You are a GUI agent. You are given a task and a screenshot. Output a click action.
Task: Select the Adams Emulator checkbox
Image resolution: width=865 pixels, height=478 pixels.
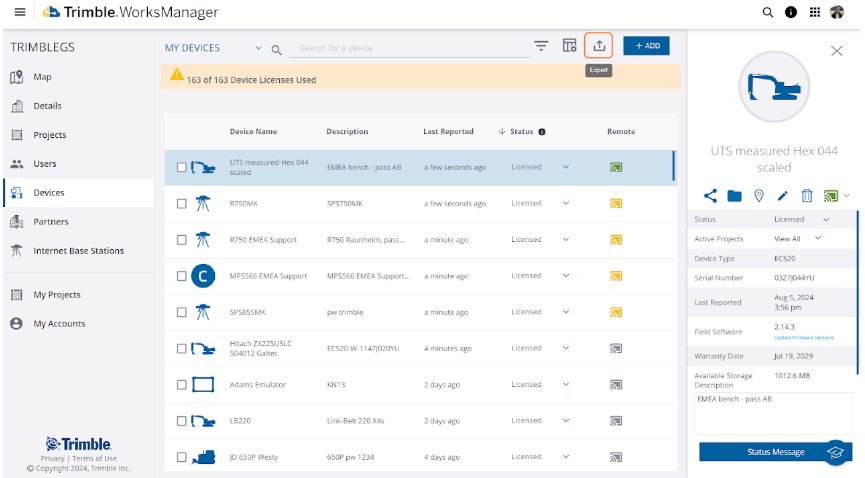click(182, 385)
